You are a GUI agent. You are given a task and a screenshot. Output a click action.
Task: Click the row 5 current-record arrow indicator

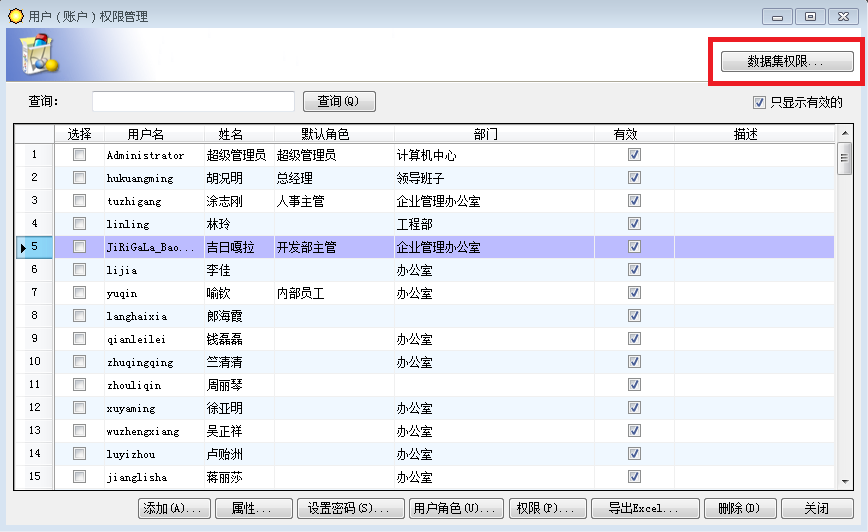[x=23, y=247]
